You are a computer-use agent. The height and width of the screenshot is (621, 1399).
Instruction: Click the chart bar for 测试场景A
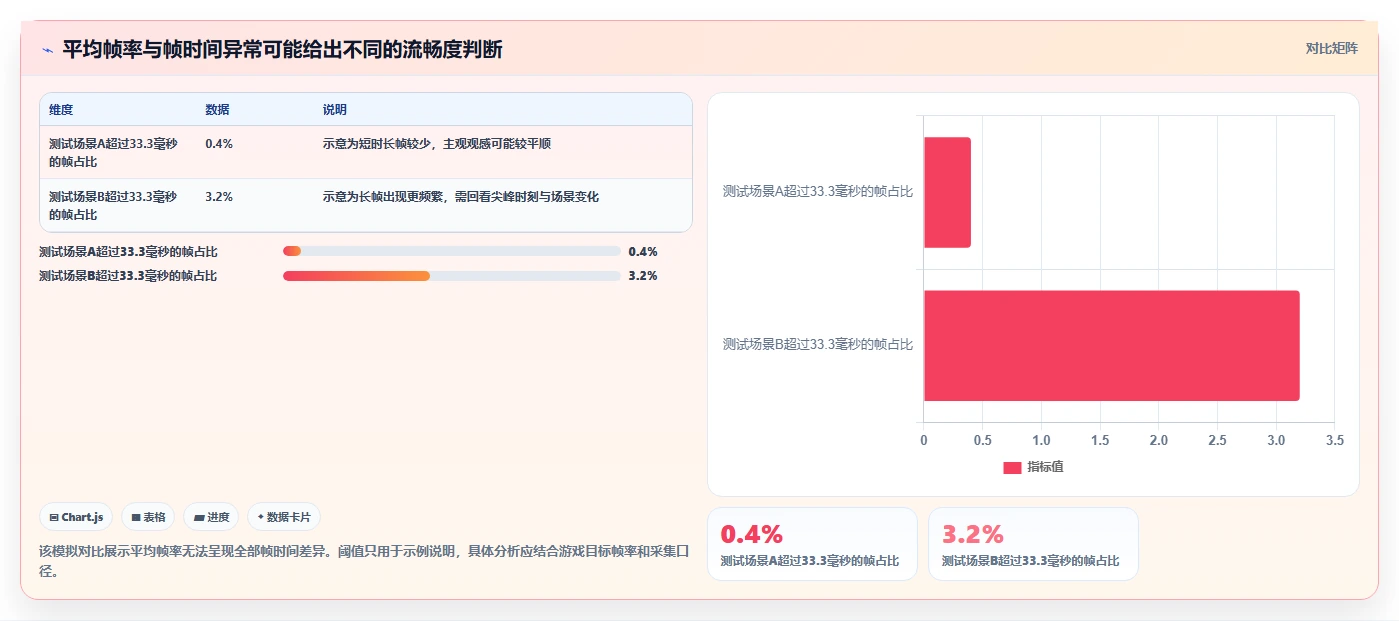click(947, 192)
